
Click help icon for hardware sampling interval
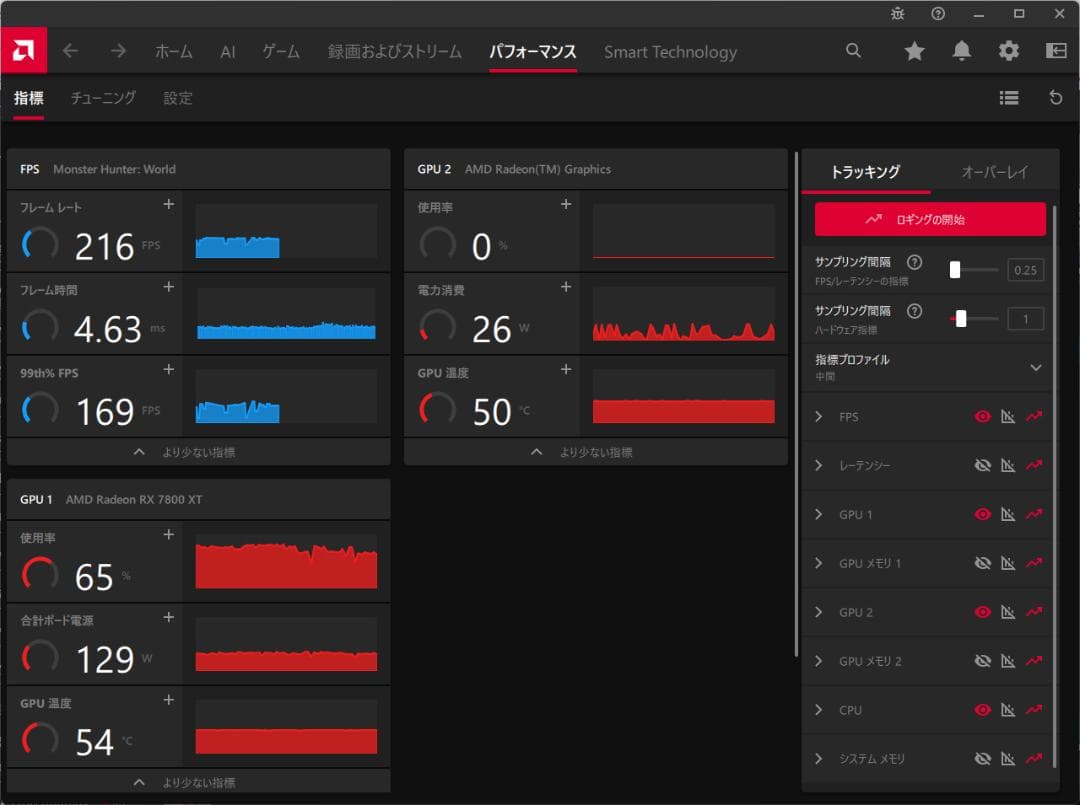click(914, 311)
